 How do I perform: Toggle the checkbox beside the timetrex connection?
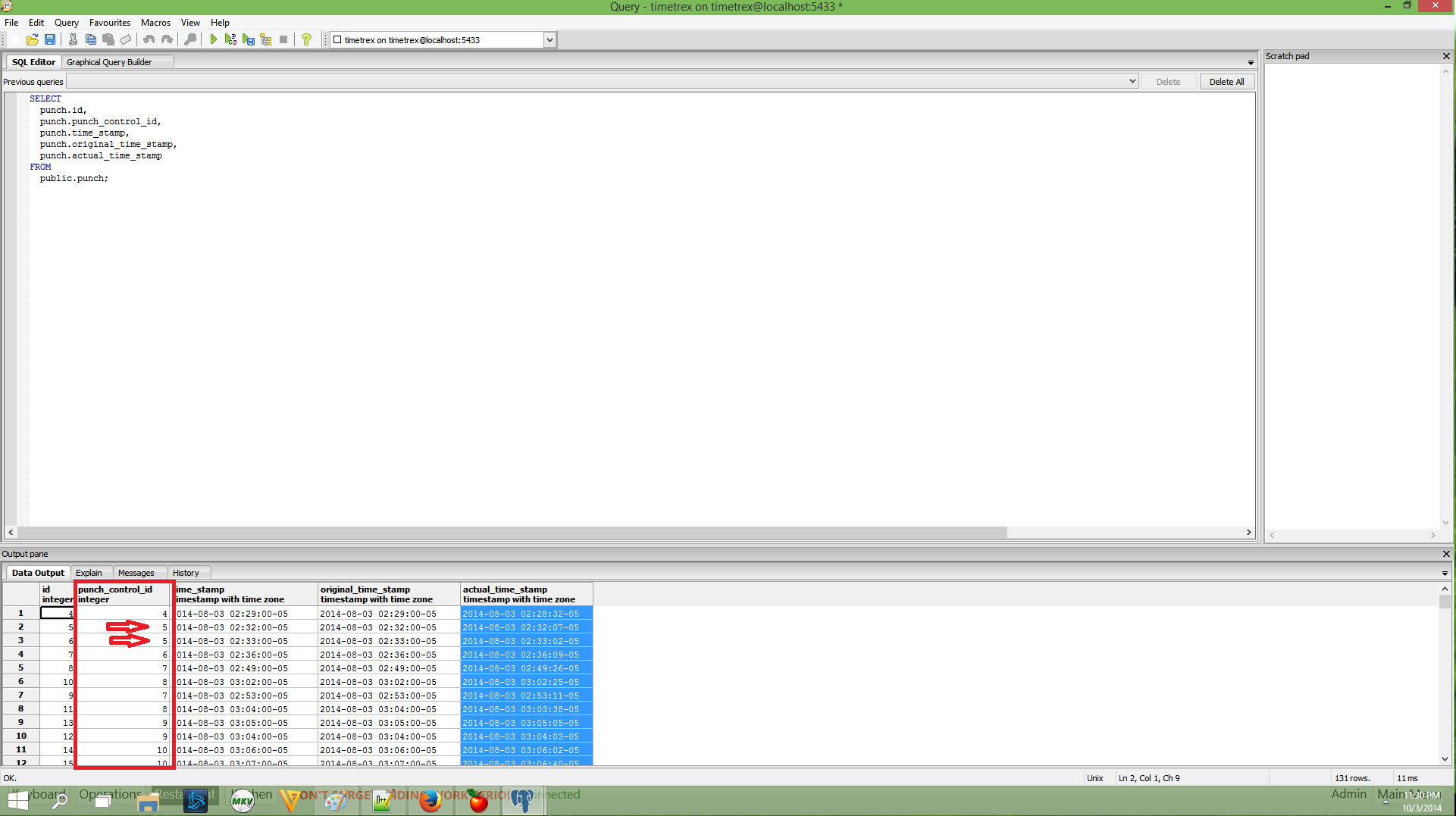click(338, 39)
